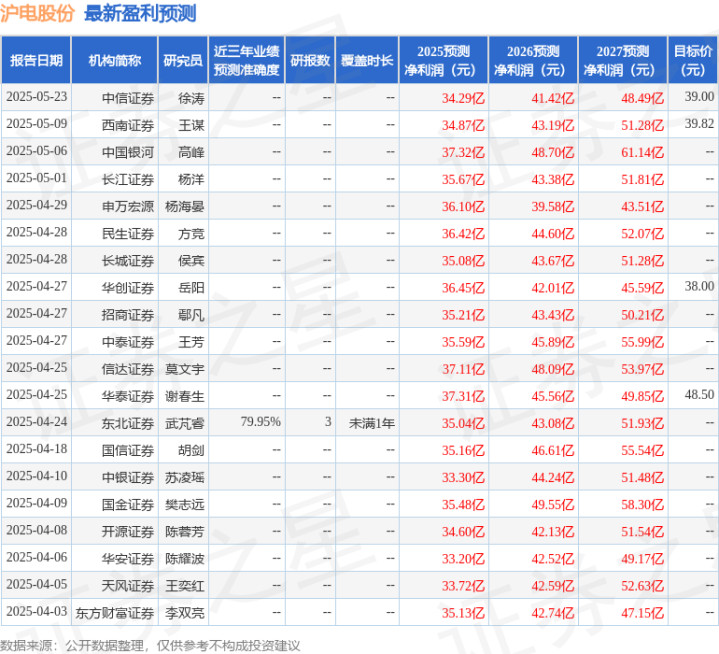
Task: Click analyst name 杨海晏
Action: tap(185, 206)
